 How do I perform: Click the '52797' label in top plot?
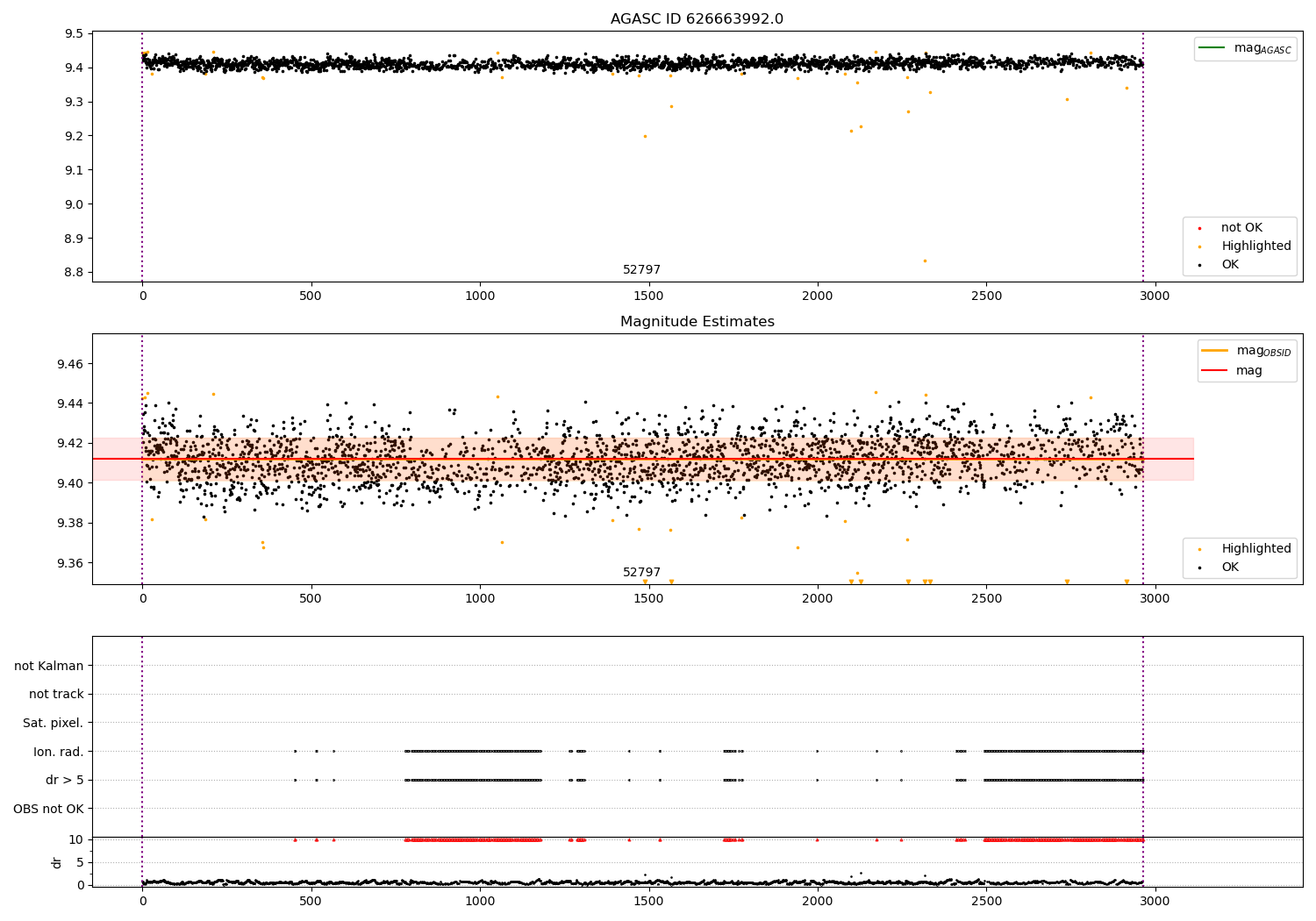pos(641,270)
